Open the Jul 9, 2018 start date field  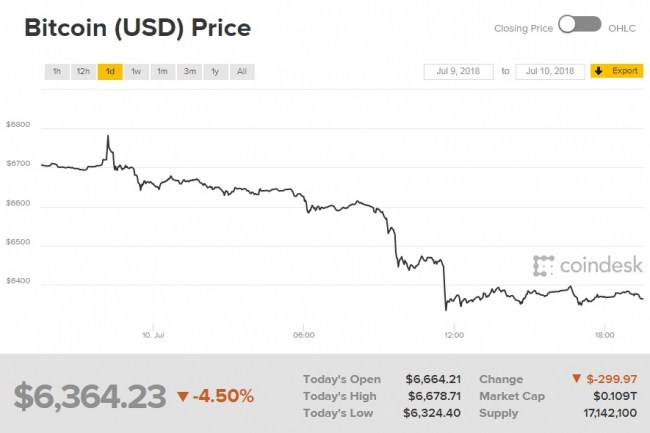tap(459, 71)
